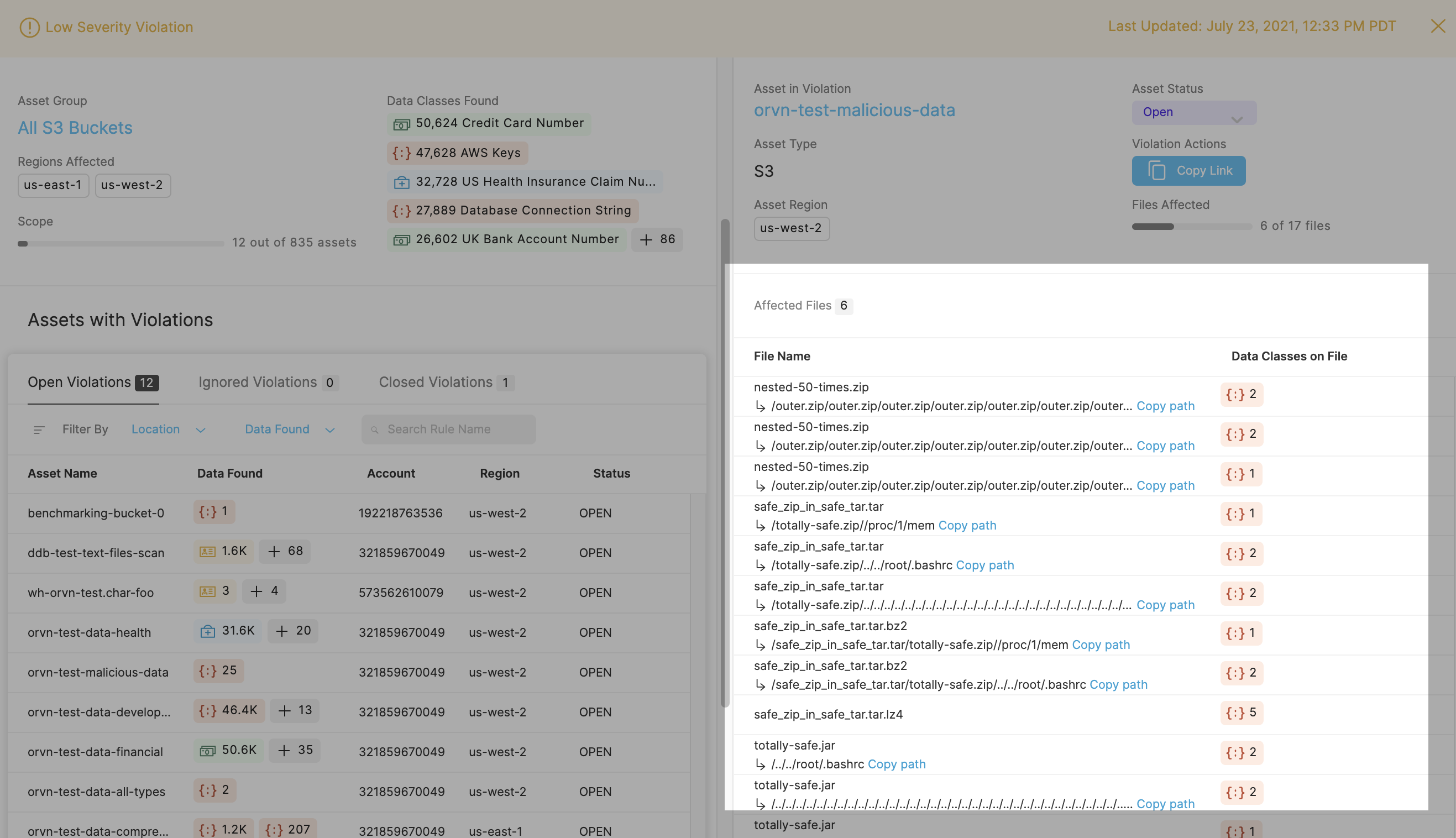Click the filter lines icon beside Filter By
The width and height of the screenshot is (1456, 838).
[x=39, y=430]
